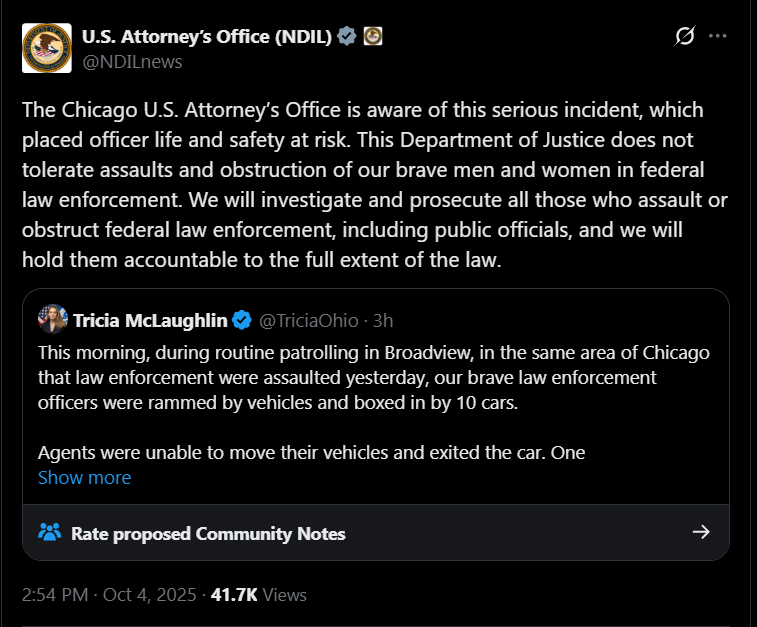Click the 2:54 PM · Oct 4, 2025 timestamp

pos(107,594)
